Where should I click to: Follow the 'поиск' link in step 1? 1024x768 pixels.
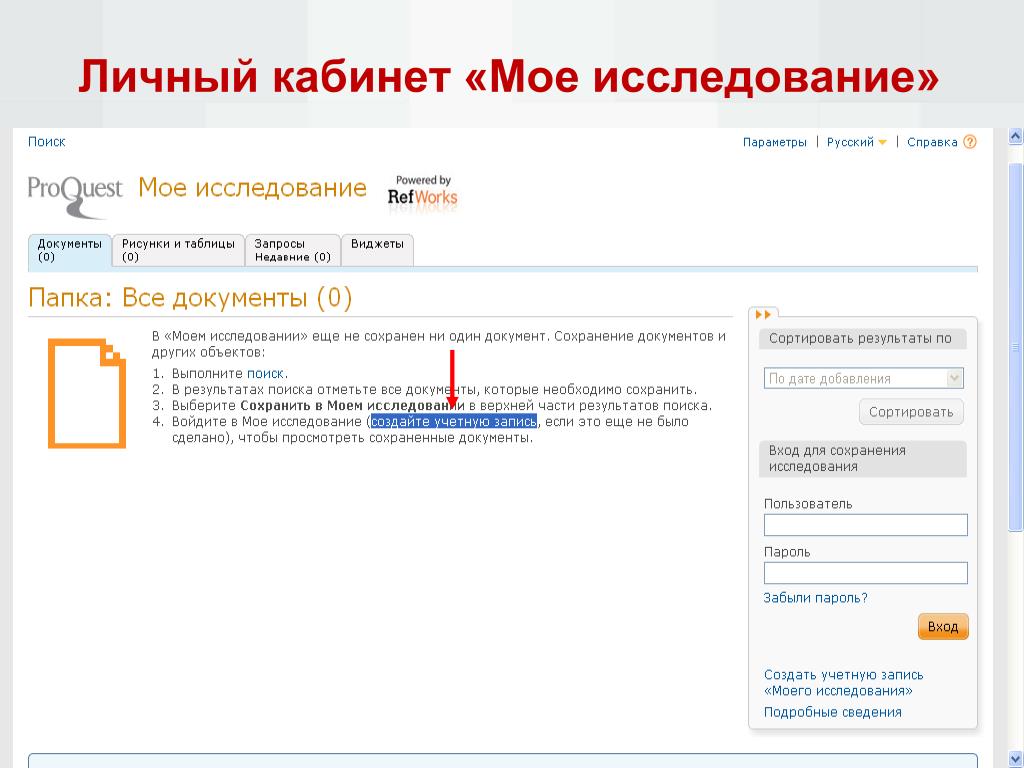point(265,374)
